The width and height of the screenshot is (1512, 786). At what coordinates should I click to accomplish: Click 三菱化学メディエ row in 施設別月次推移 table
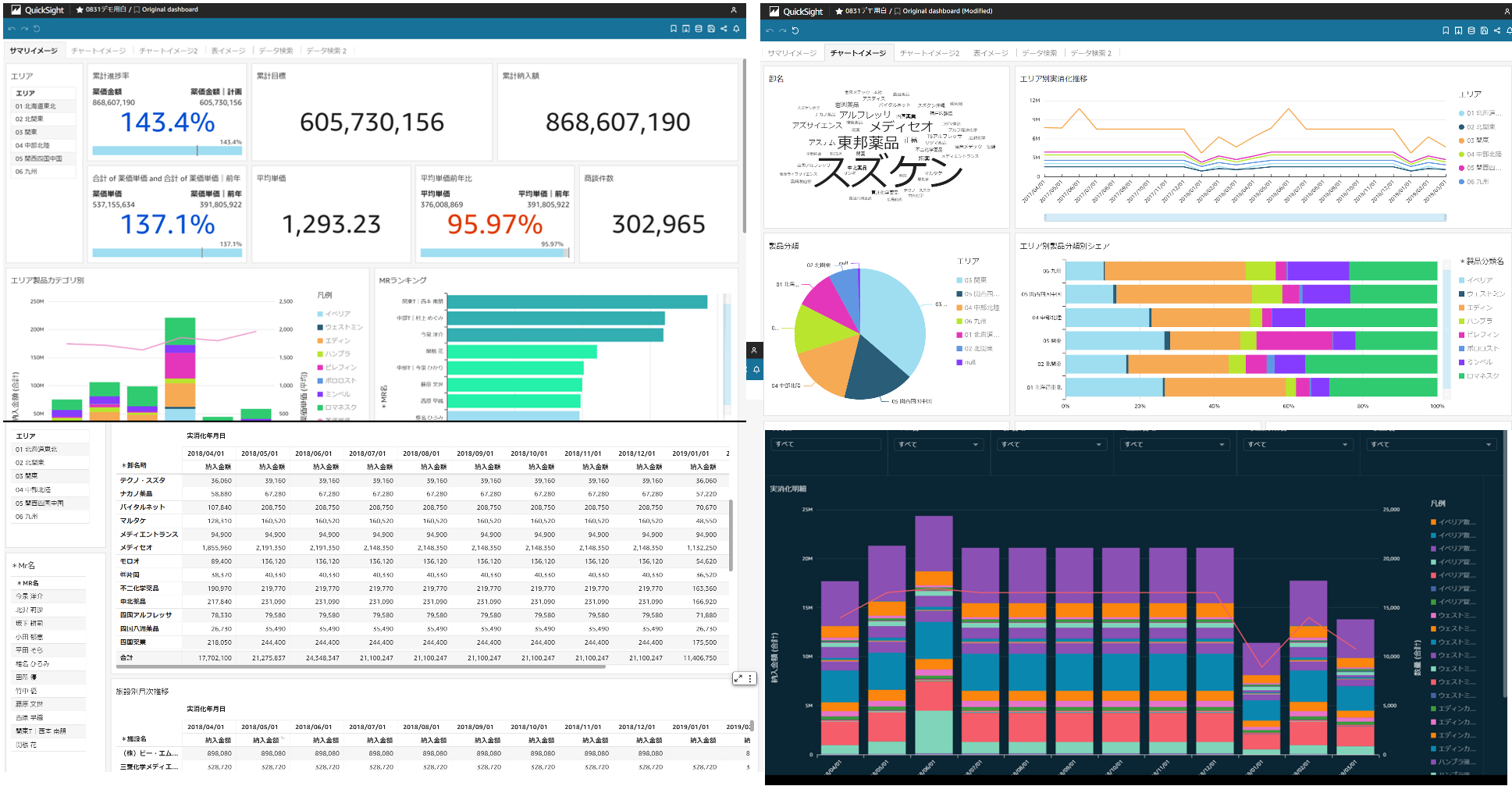(149, 766)
